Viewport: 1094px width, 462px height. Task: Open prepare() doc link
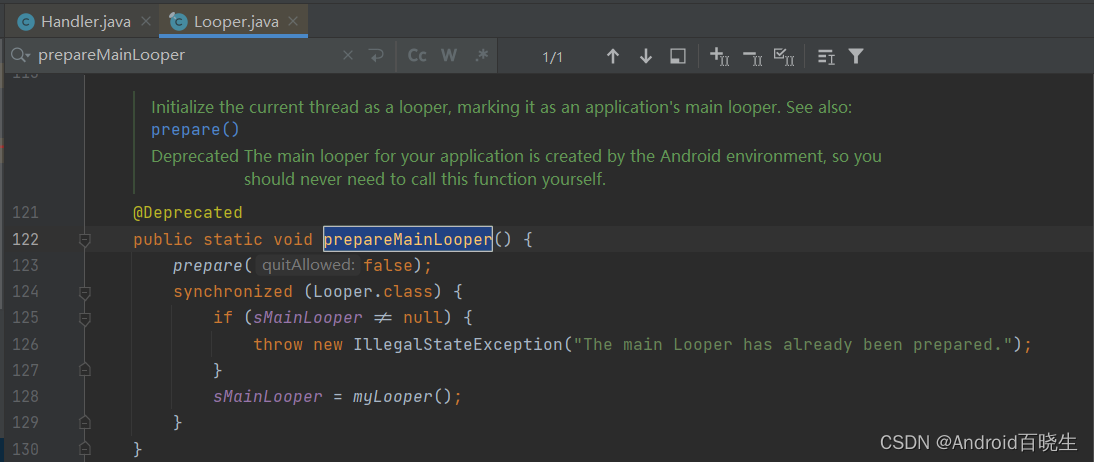(195, 130)
